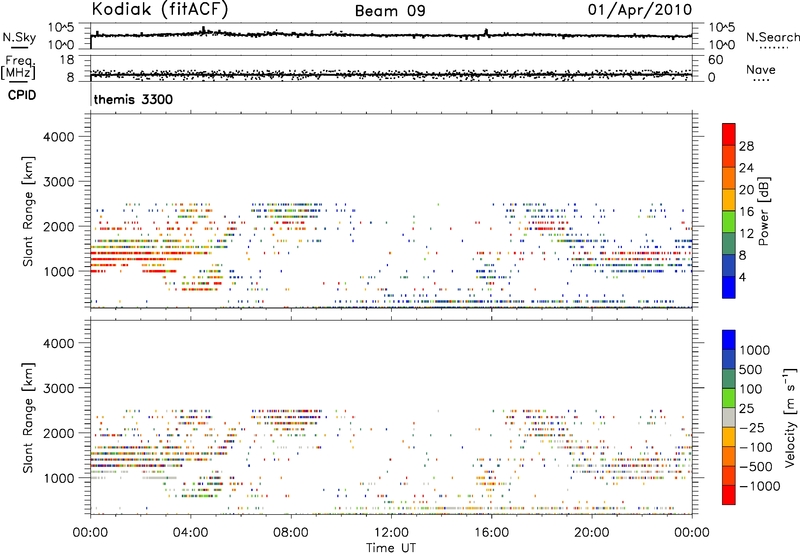Pick the red bottom segment of Velocity colorbar
The width and height of the screenshot is (800, 554).
tap(729, 495)
